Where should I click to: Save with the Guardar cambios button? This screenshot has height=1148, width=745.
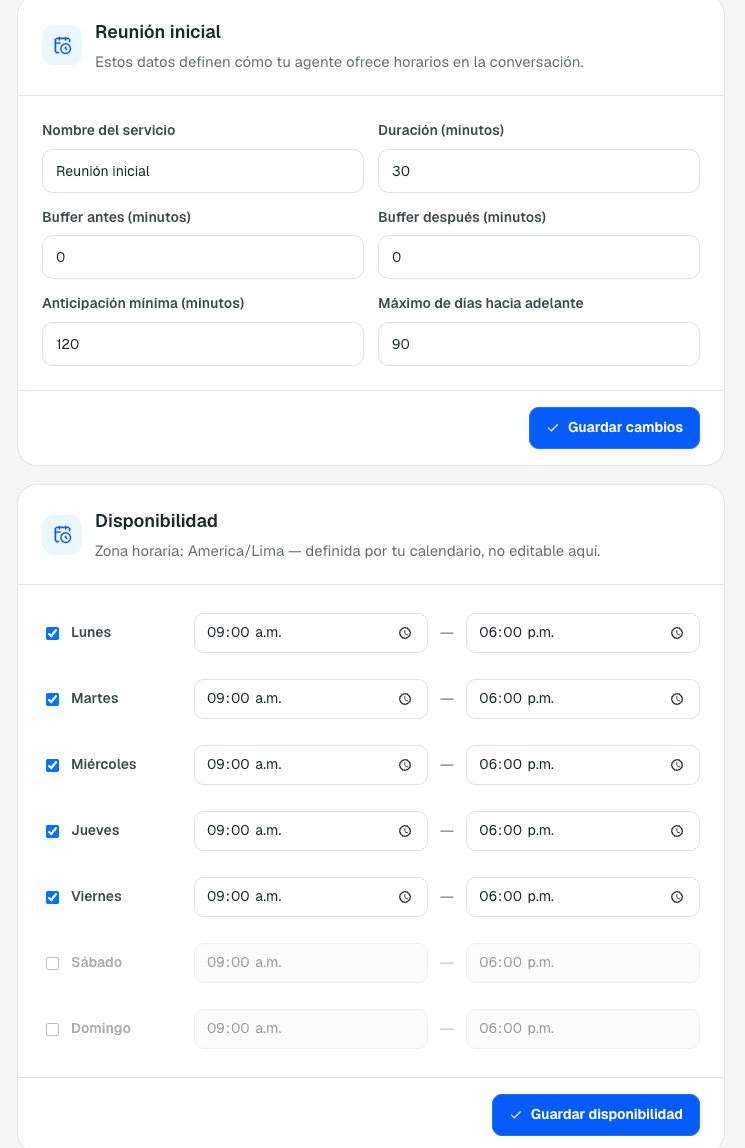(614, 428)
